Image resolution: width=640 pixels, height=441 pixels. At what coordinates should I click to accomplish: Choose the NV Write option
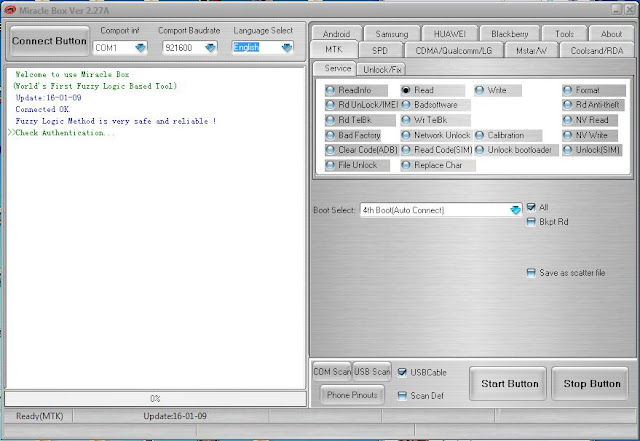[589, 135]
